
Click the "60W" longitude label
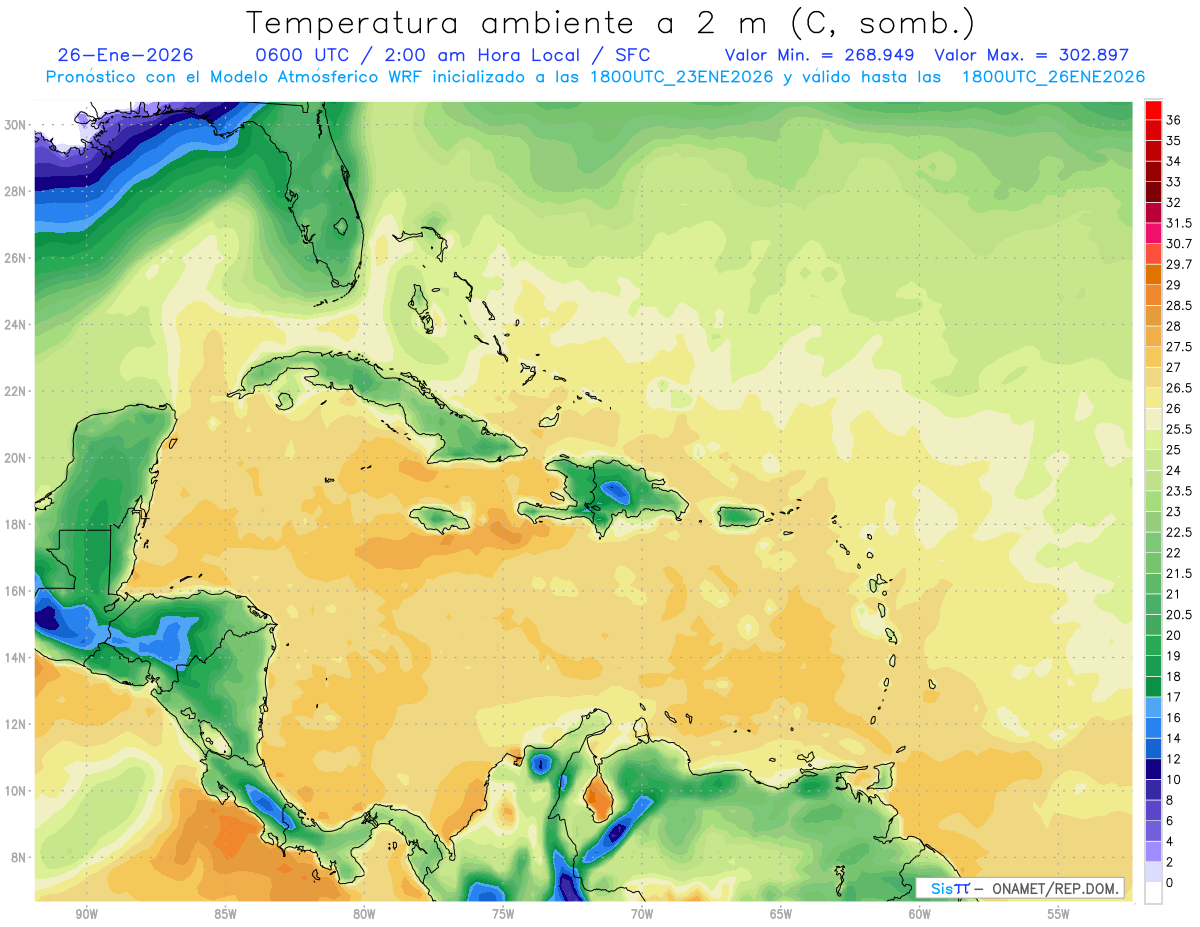click(920, 915)
